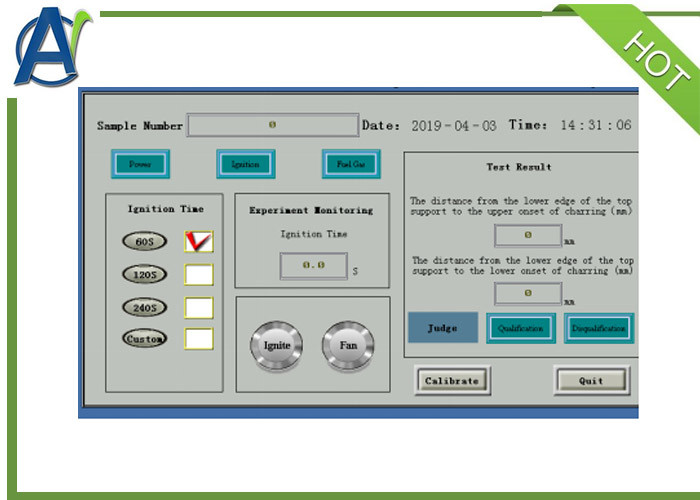Click the Sample Number input field
This screenshot has height=500, width=700.
tap(272, 125)
